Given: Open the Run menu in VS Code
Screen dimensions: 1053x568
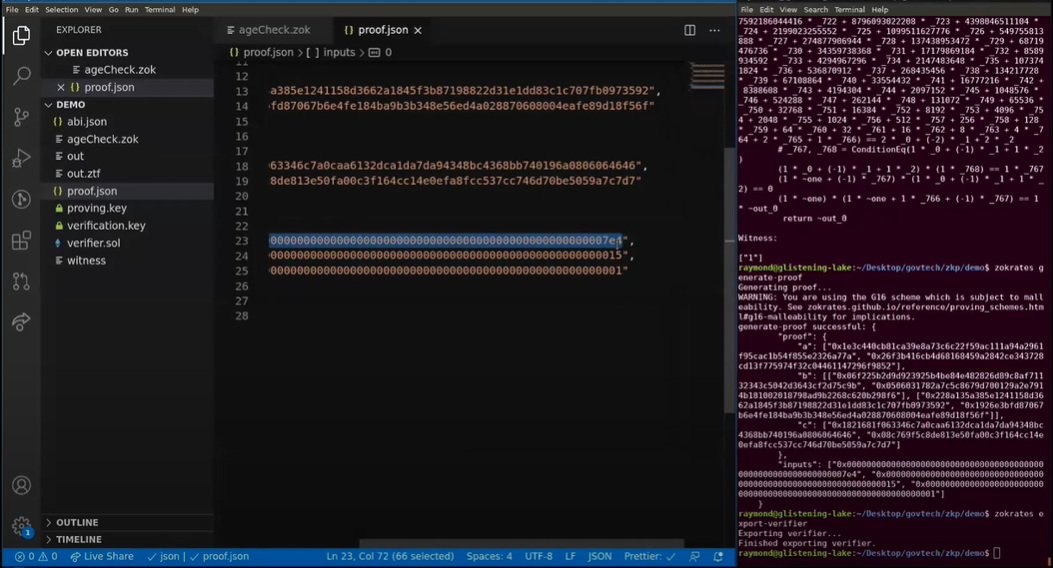Looking at the screenshot, I should click(x=132, y=9).
